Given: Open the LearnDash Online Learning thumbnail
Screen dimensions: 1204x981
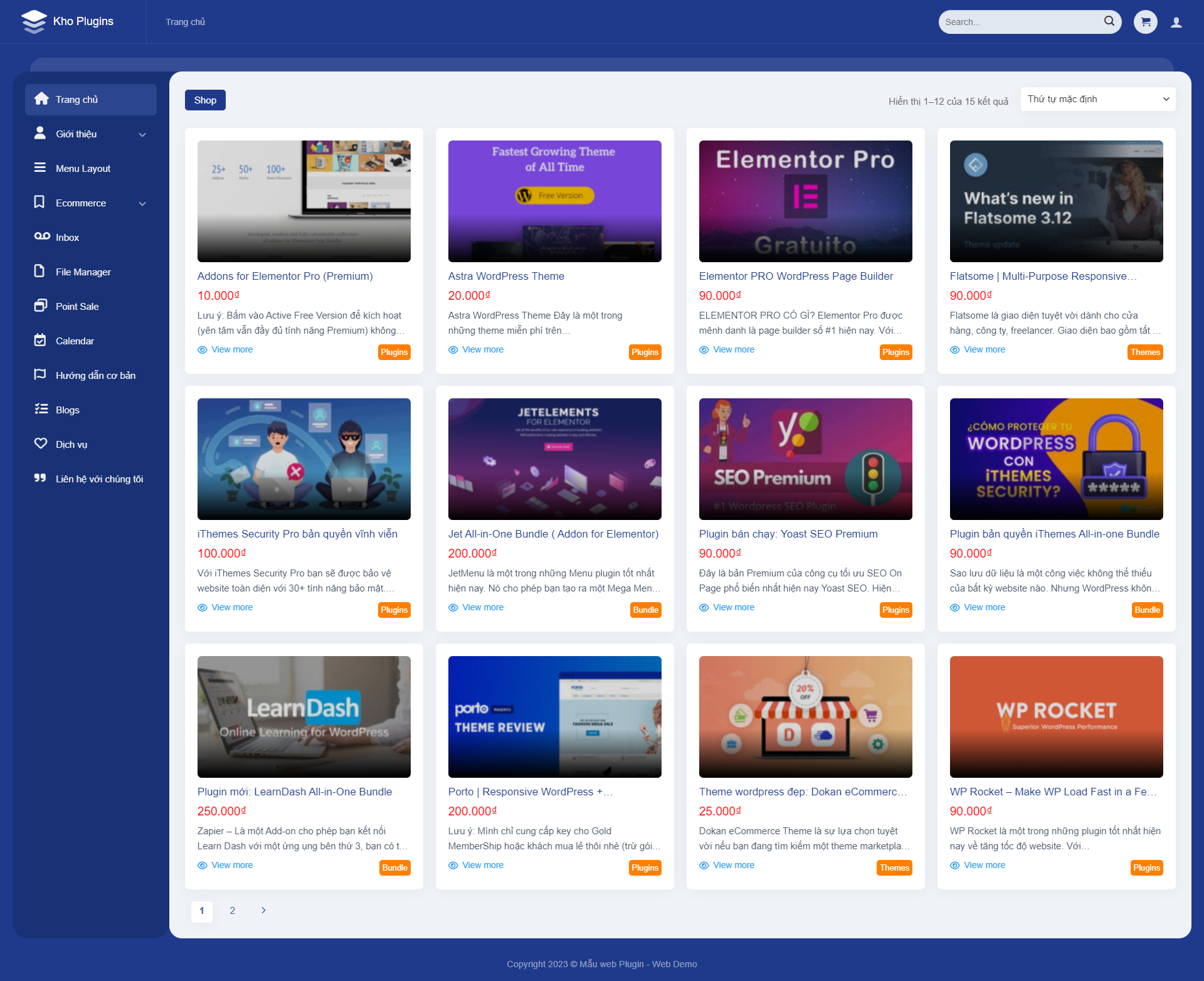Looking at the screenshot, I should pos(304,717).
